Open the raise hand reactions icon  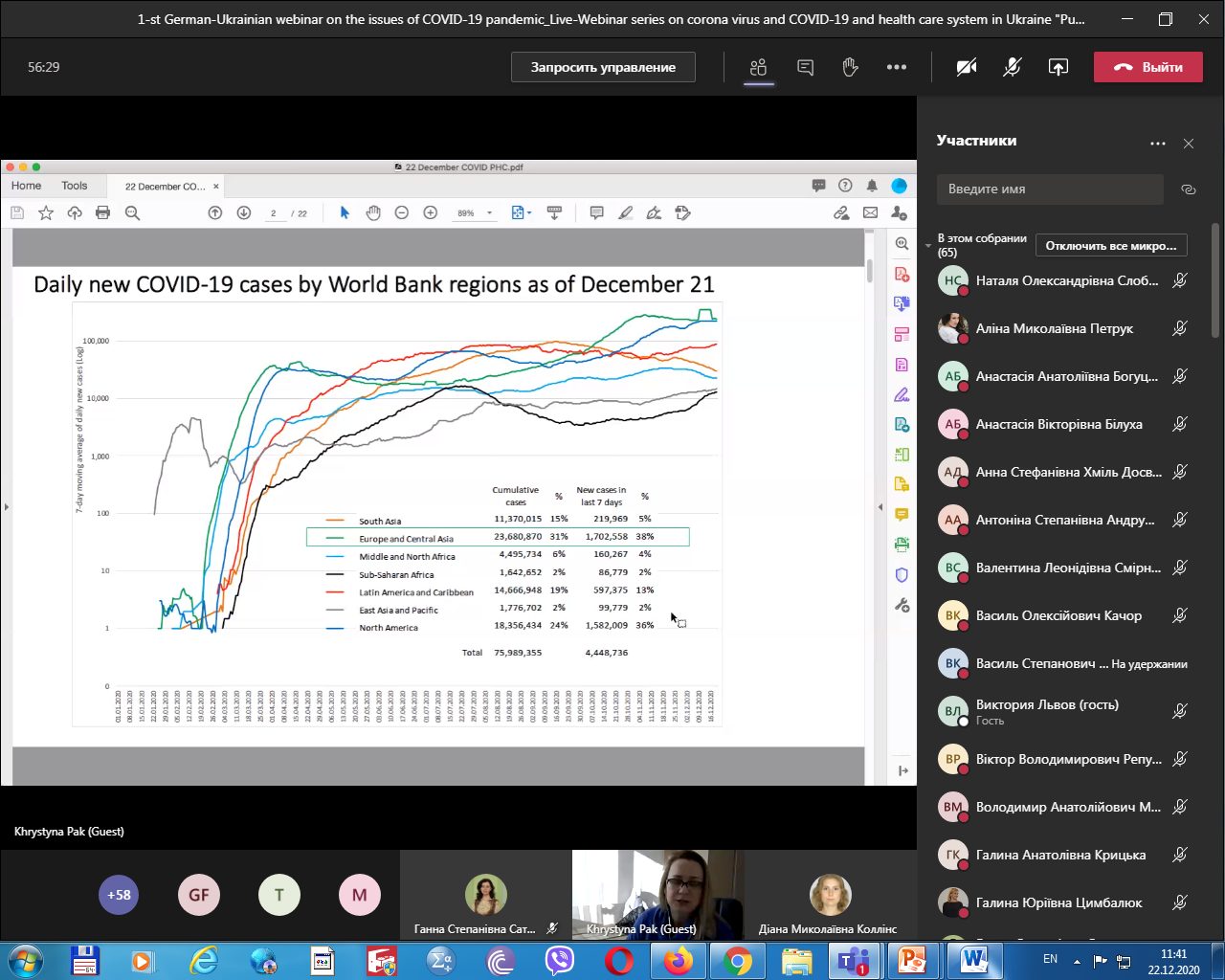[850, 67]
